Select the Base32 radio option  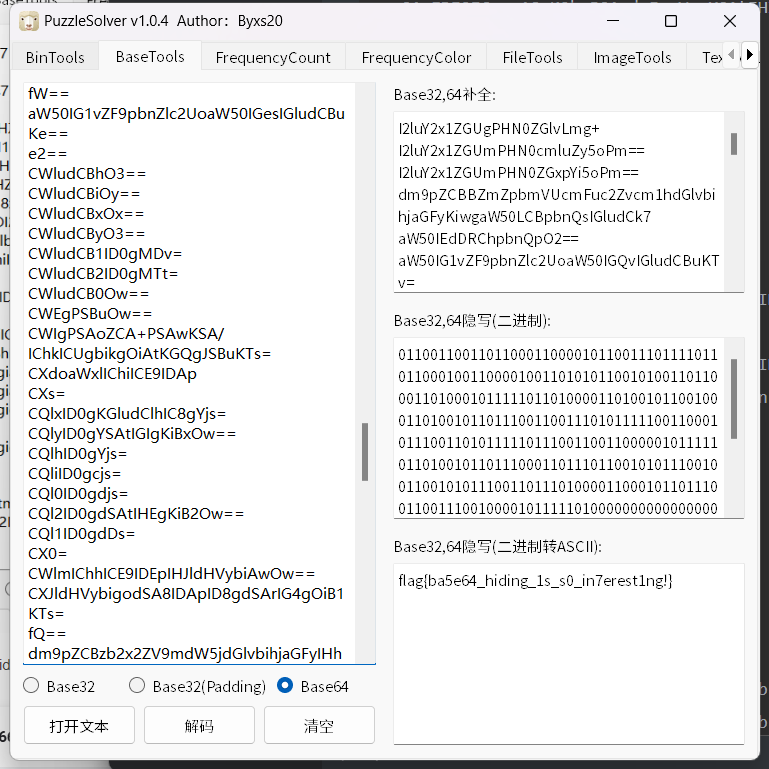(32, 686)
